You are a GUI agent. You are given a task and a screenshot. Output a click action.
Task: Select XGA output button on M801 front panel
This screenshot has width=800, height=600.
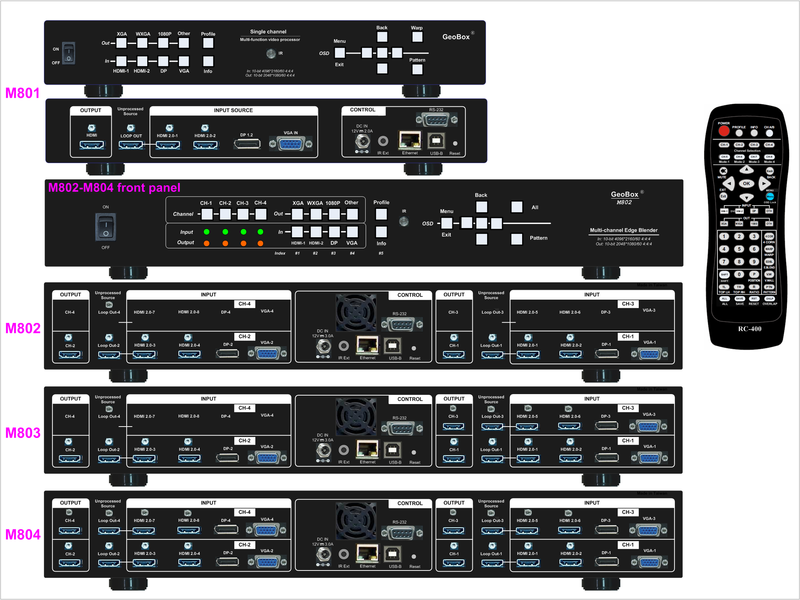121,43
